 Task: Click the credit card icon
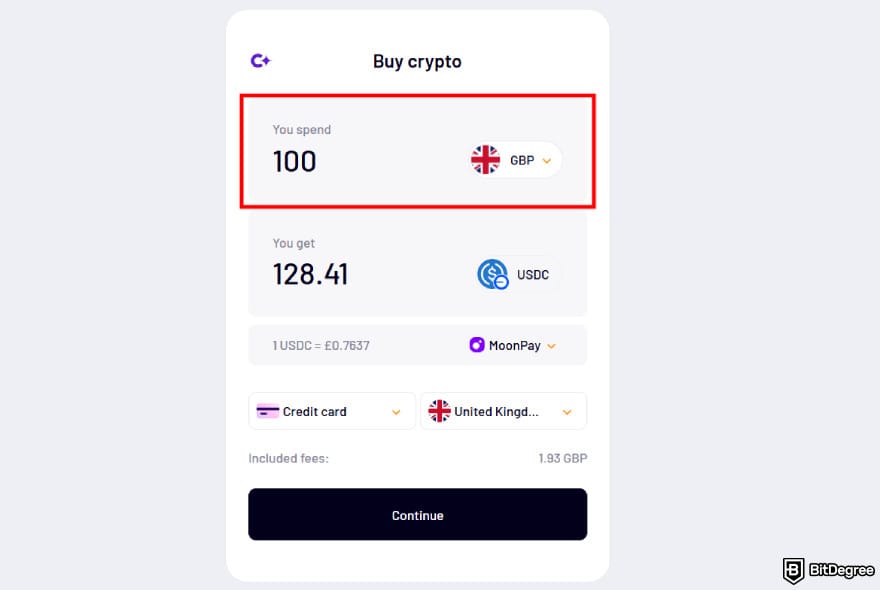pos(267,410)
